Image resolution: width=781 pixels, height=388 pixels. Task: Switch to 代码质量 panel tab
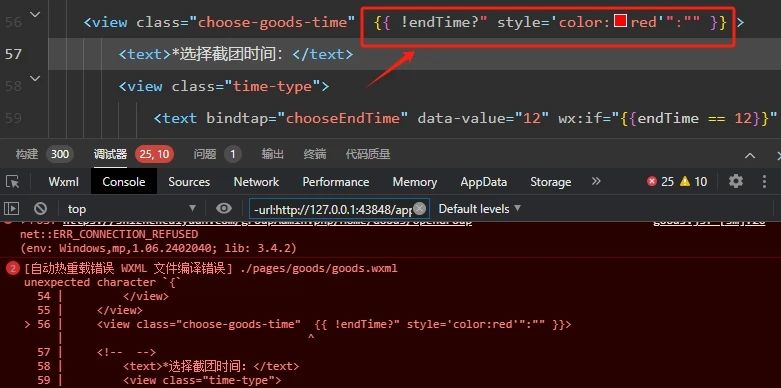point(368,154)
